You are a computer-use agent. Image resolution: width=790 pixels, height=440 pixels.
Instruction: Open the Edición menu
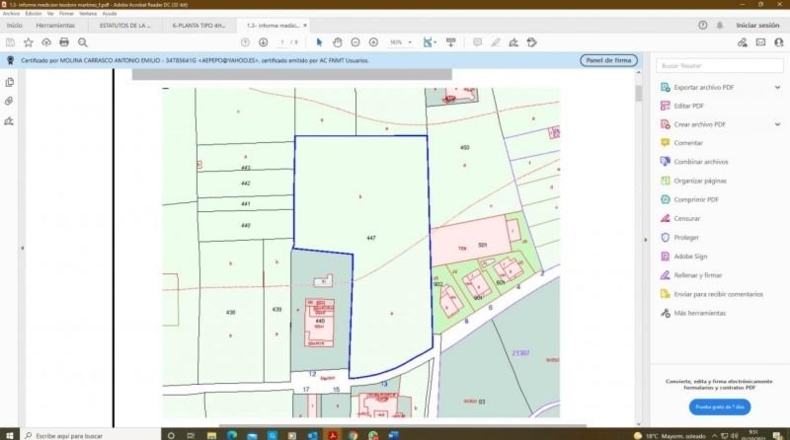coord(33,14)
